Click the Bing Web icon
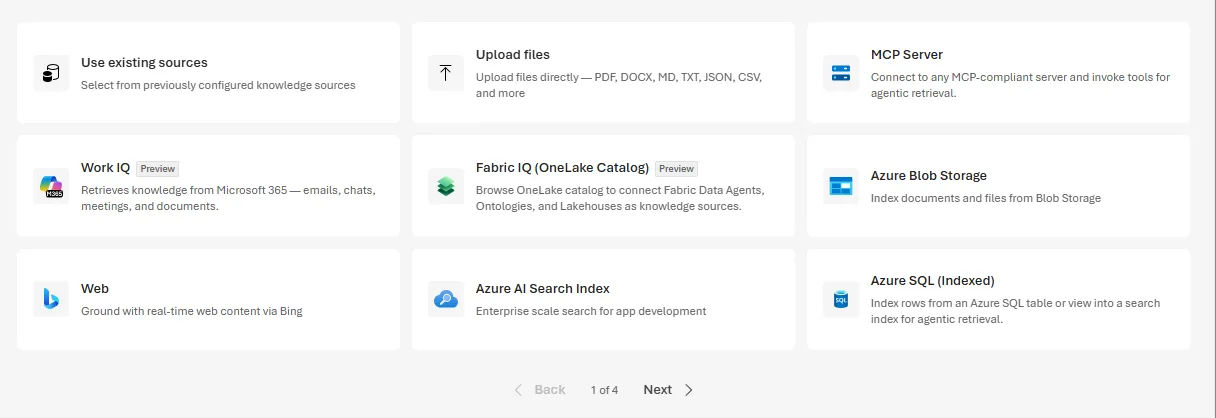1216x418 pixels. click(51, 299)
